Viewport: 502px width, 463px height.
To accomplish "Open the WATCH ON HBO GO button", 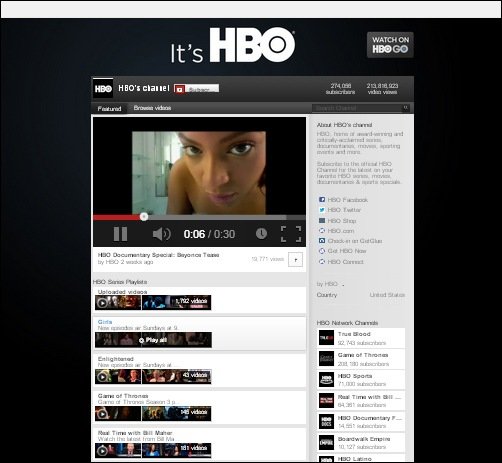I will click(390, 45).
